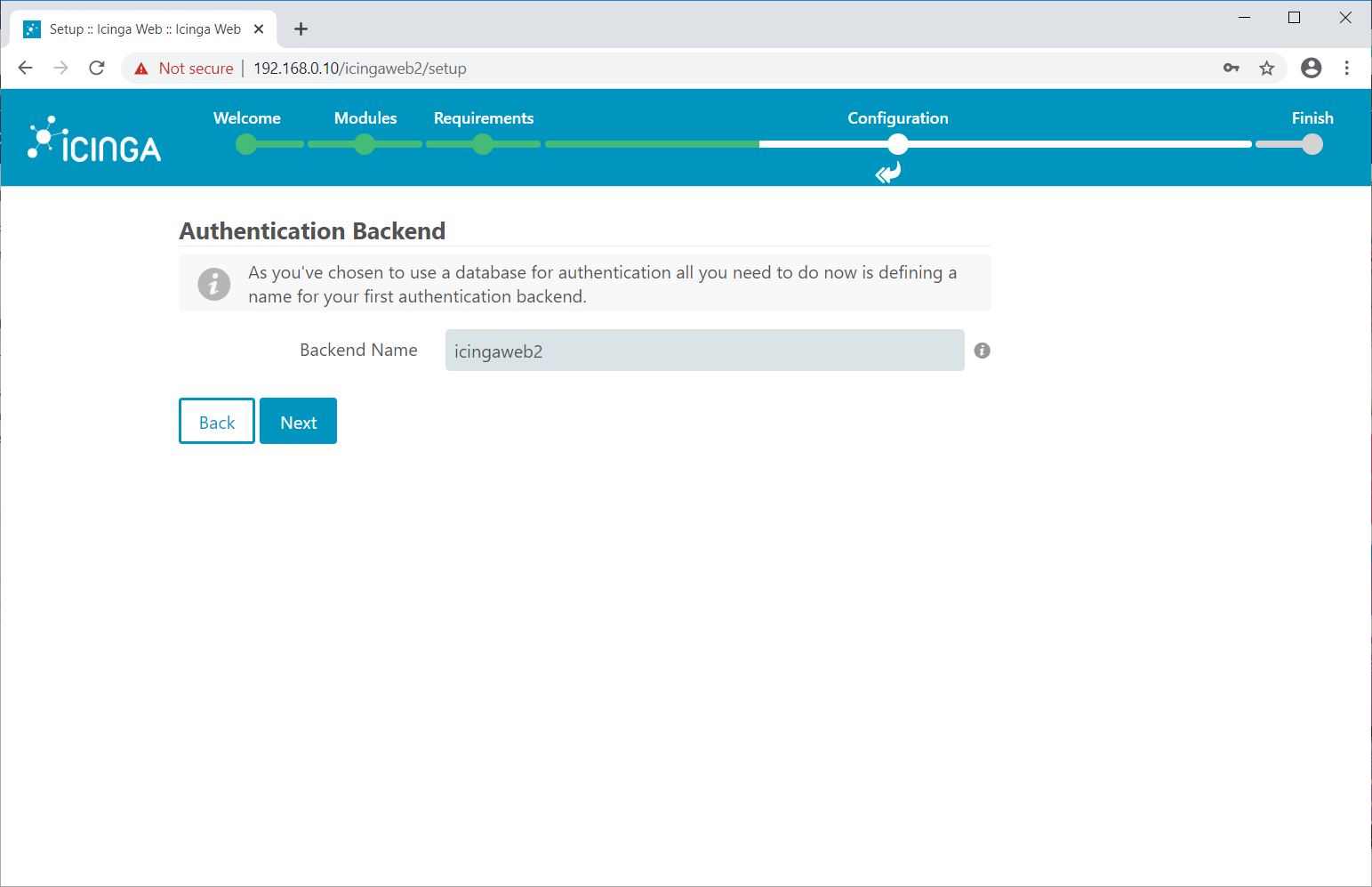Click the Configuration step marker
Viewport: 1372px width, 887px height.
point(898,144)
